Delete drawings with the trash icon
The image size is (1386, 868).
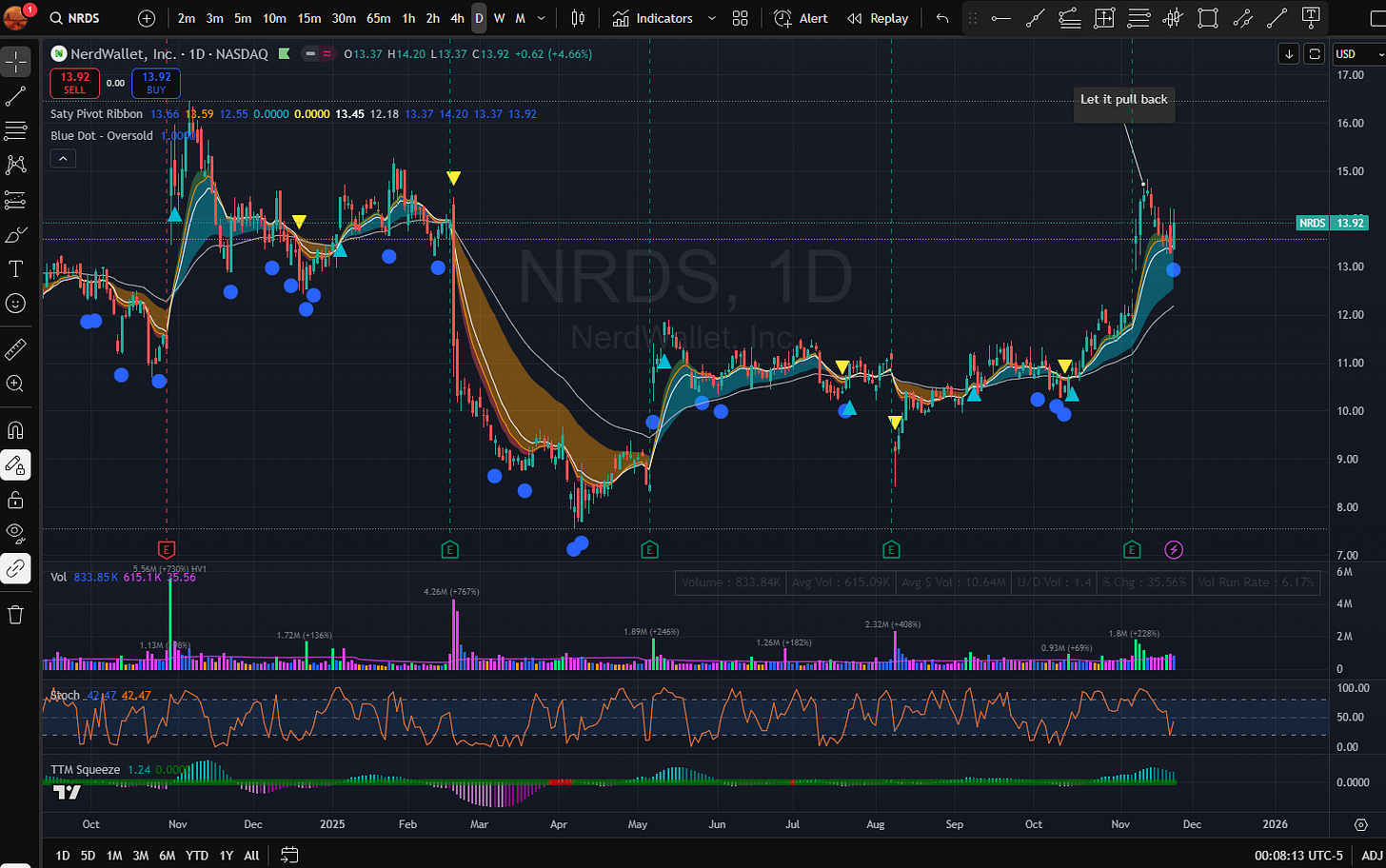click(x=15, y=615)
